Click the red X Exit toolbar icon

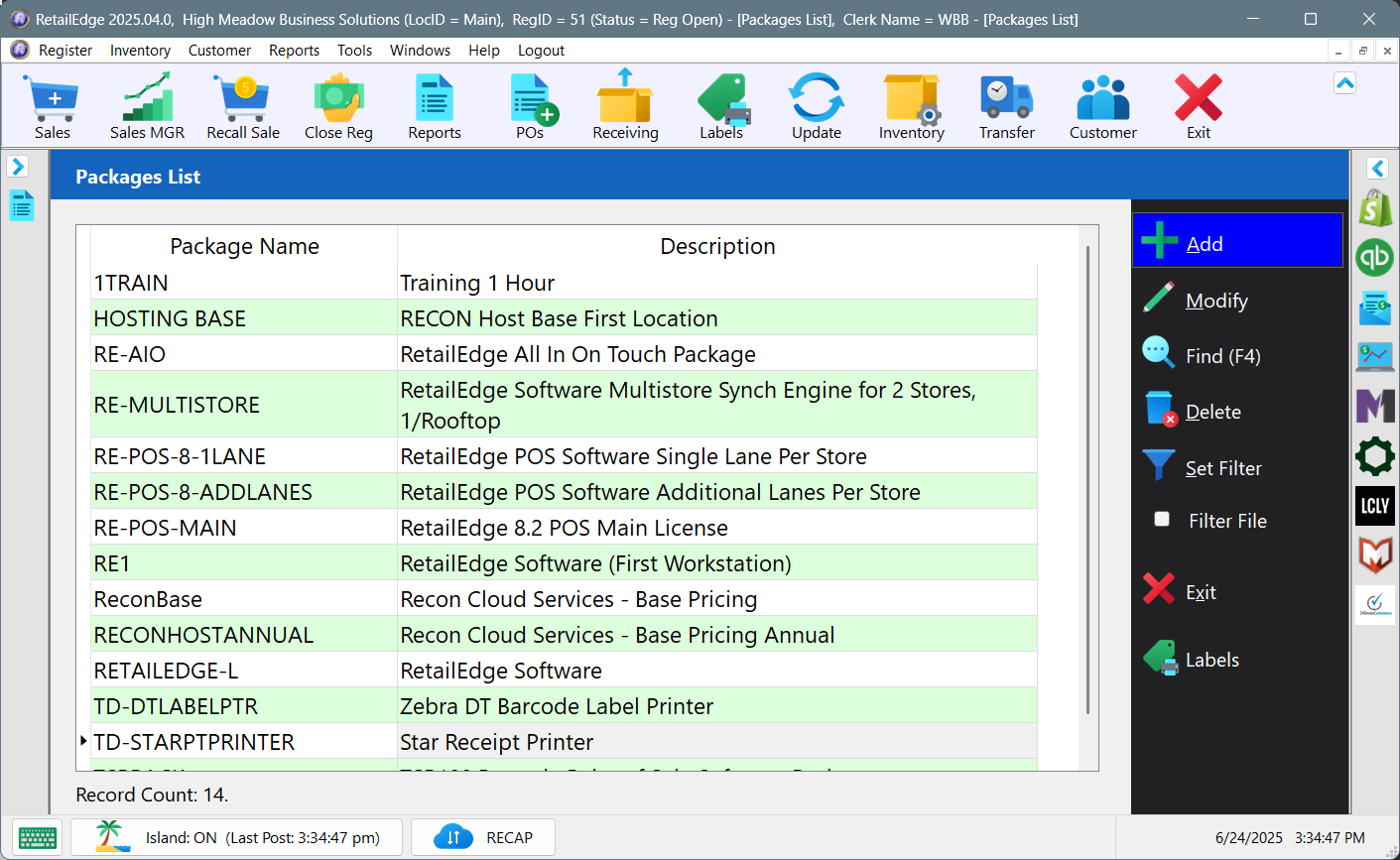[1199, 106]
